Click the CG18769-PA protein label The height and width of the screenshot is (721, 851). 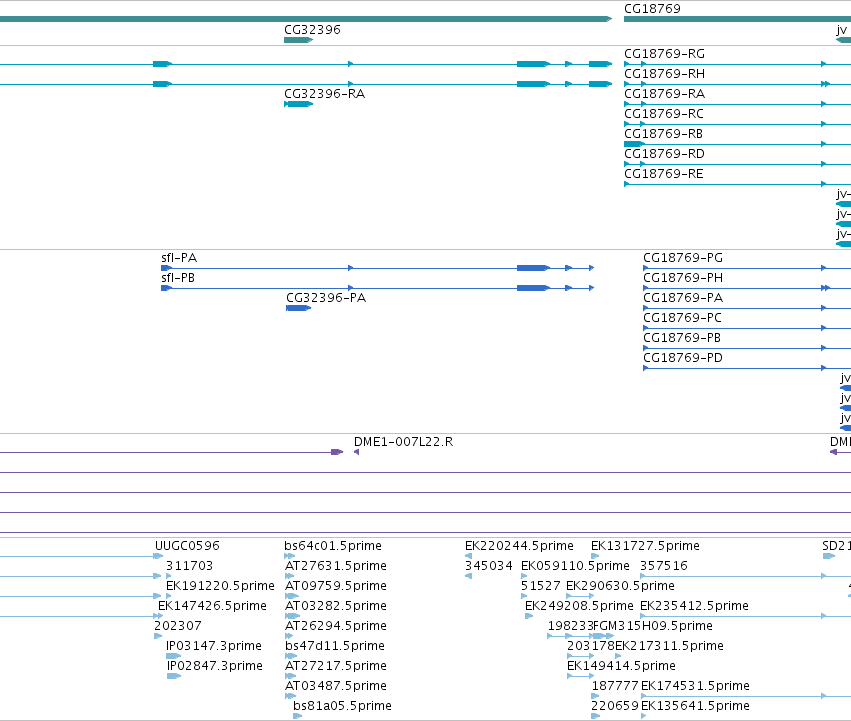click(683, 298)
